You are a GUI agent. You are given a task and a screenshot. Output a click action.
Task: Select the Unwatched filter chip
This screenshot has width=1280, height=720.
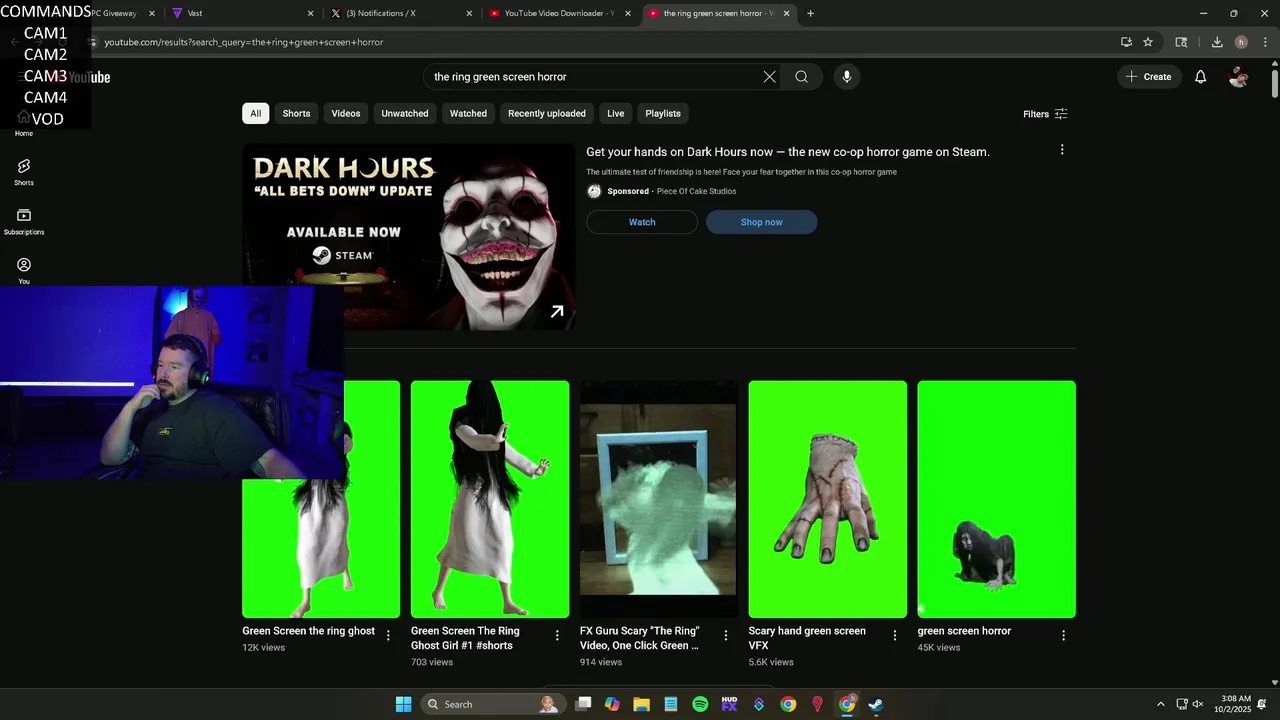pos(405,113)
